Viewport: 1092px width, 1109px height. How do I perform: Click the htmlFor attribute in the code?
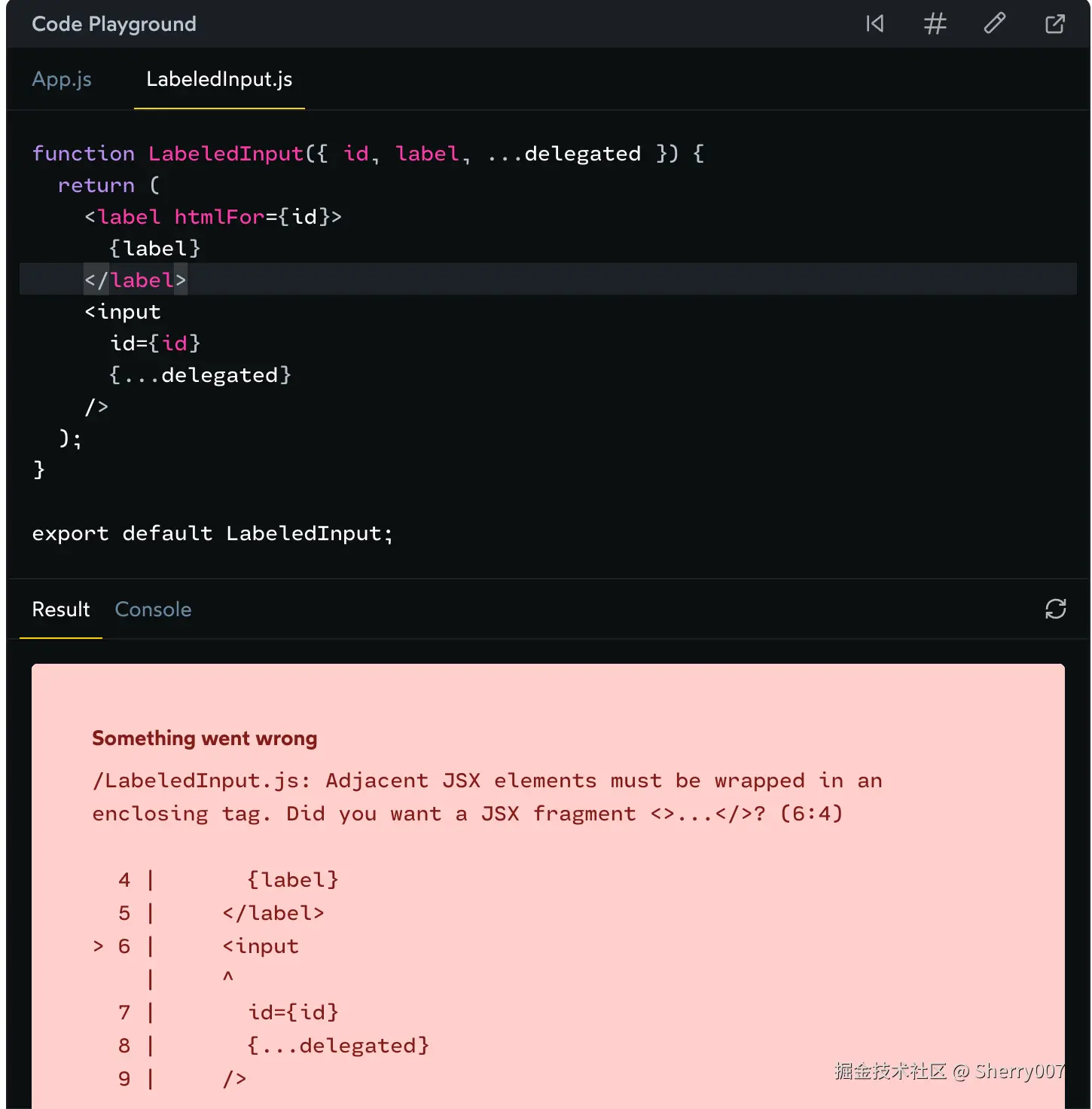click(219, 217)
